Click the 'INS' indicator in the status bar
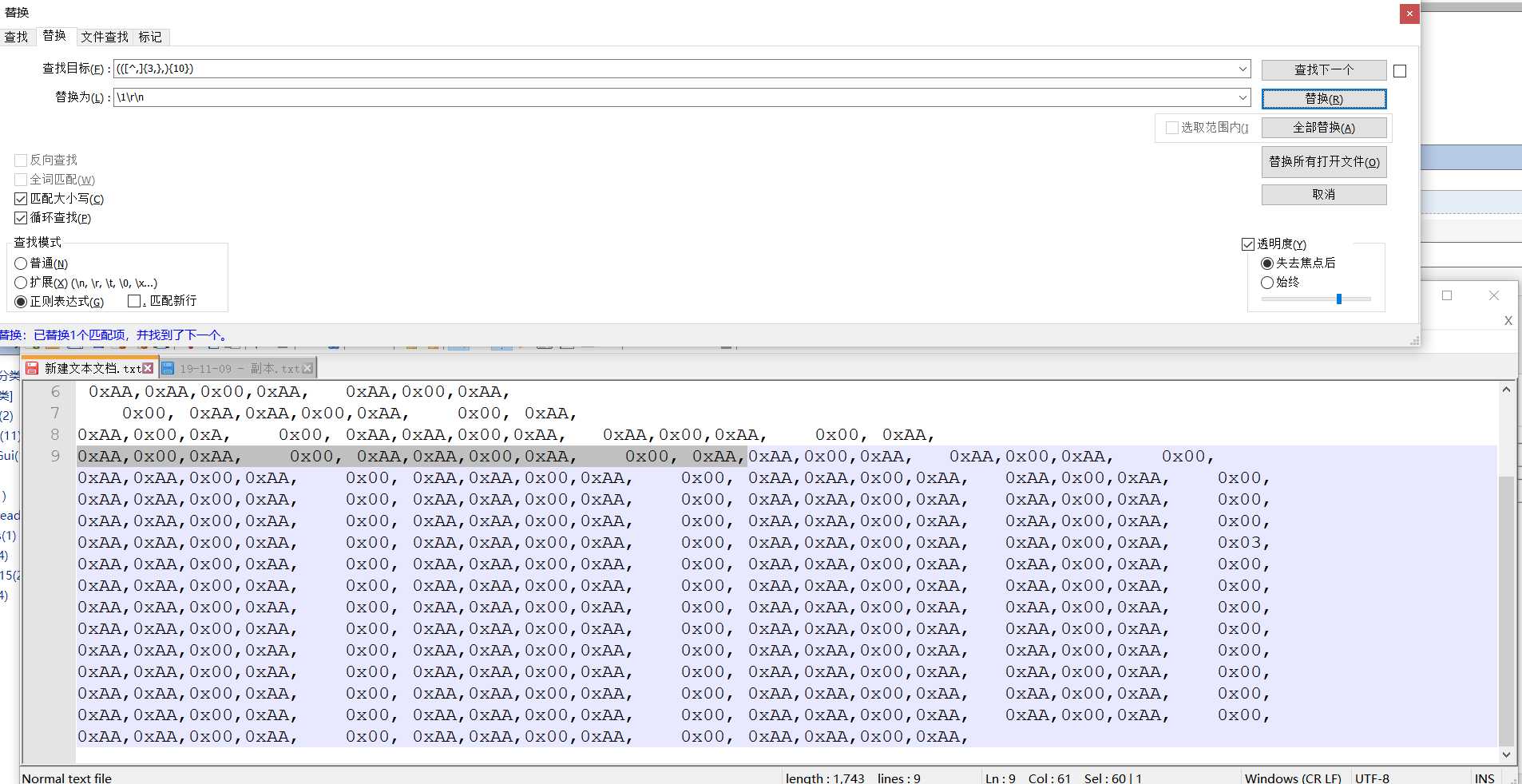The width and height of the screenshot is (1522, 784). pos(1484,778)
